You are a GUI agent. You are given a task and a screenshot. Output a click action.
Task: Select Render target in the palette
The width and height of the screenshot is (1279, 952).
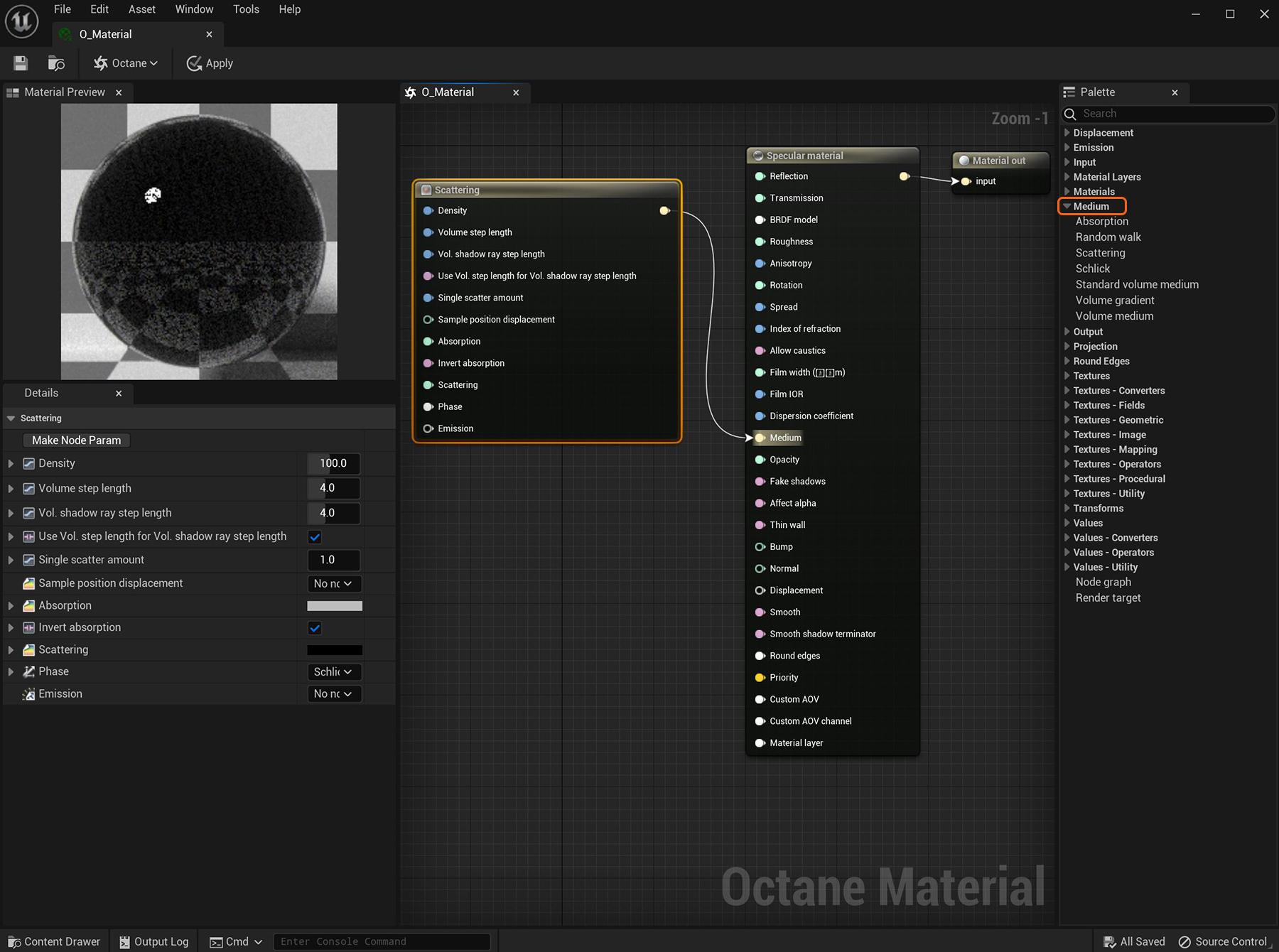(x=1108, y=598)
